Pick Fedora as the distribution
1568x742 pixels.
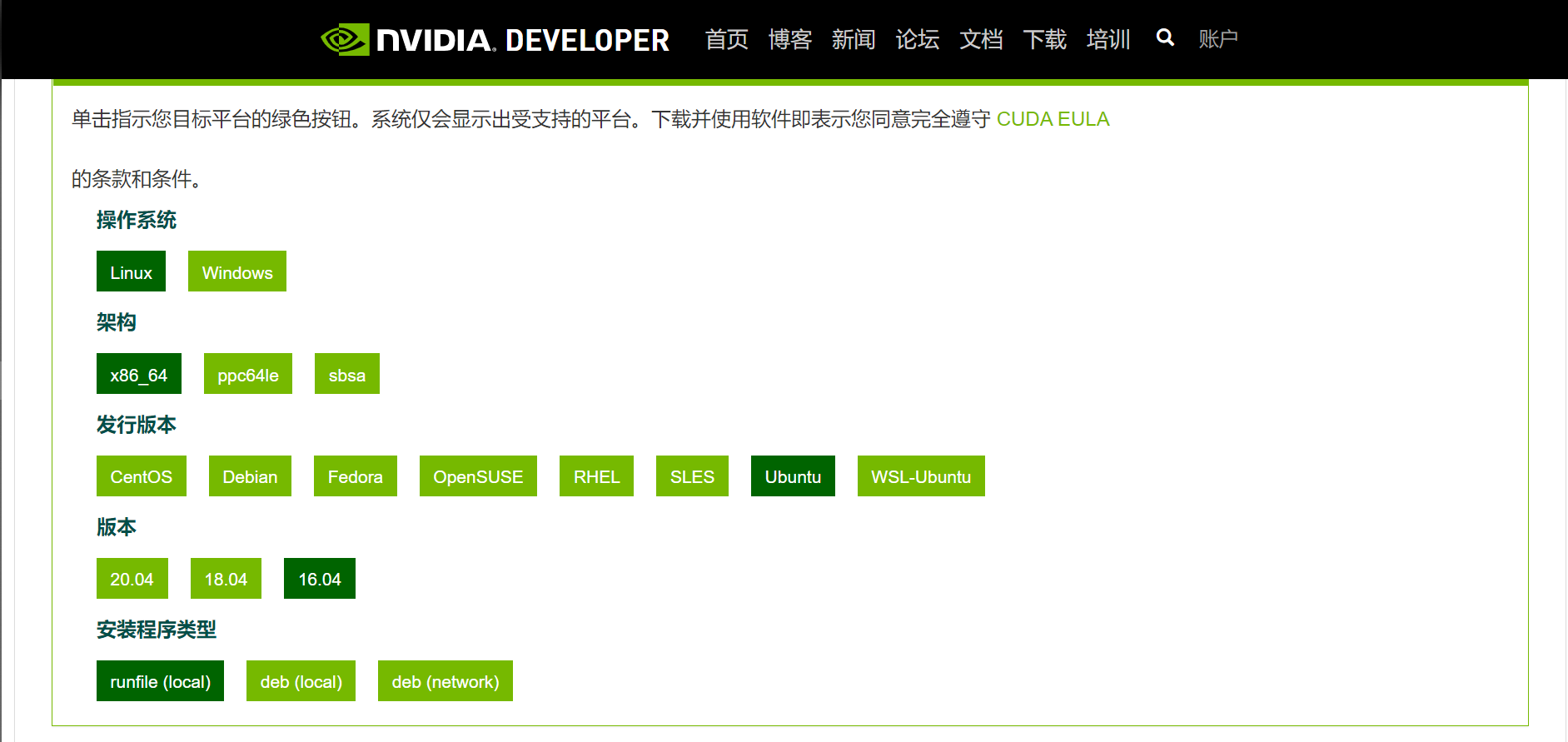(x=356, y=476)
